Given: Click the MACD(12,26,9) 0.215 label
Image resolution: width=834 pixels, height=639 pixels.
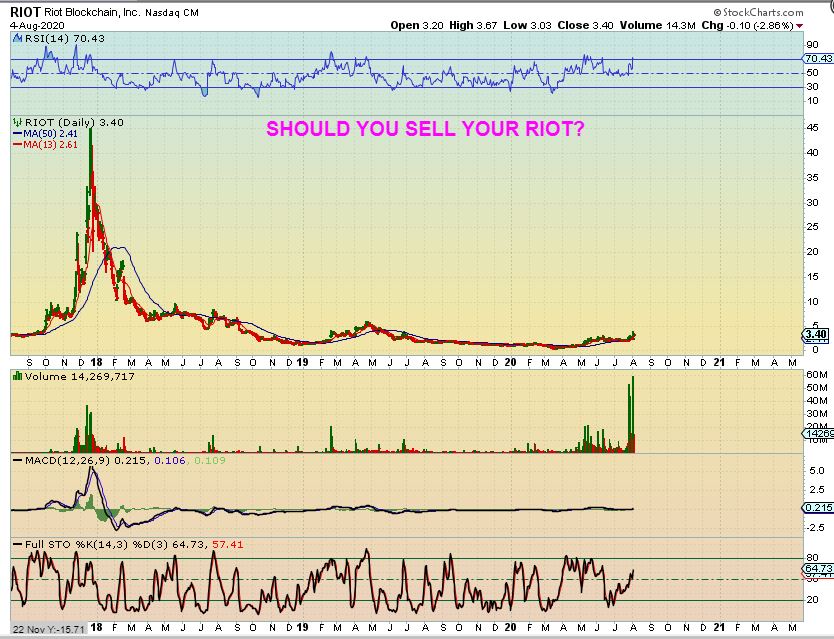Looking at the screenshot, I should [x=86, y=460].
